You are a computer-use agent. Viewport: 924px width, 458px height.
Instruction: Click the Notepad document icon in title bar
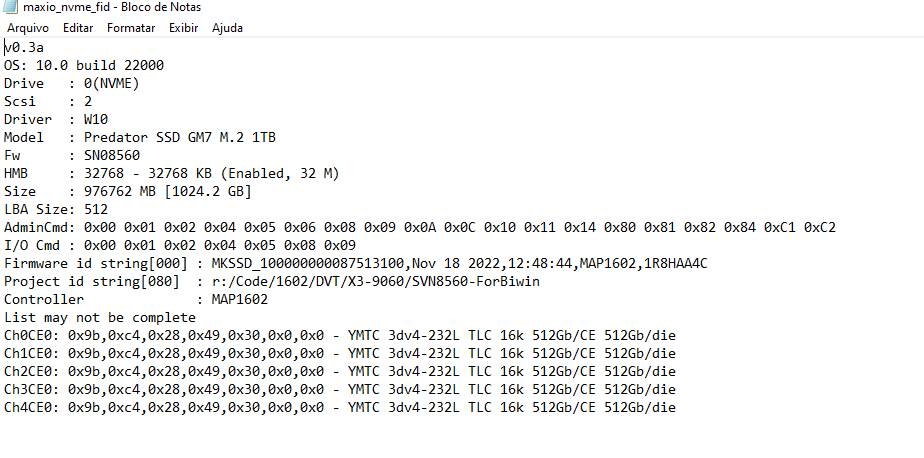click(10, 7)
